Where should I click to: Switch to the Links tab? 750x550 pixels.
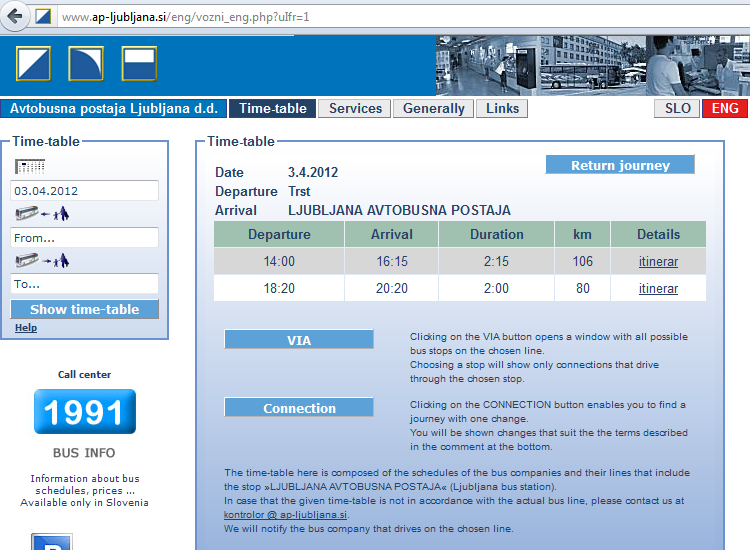502,109
